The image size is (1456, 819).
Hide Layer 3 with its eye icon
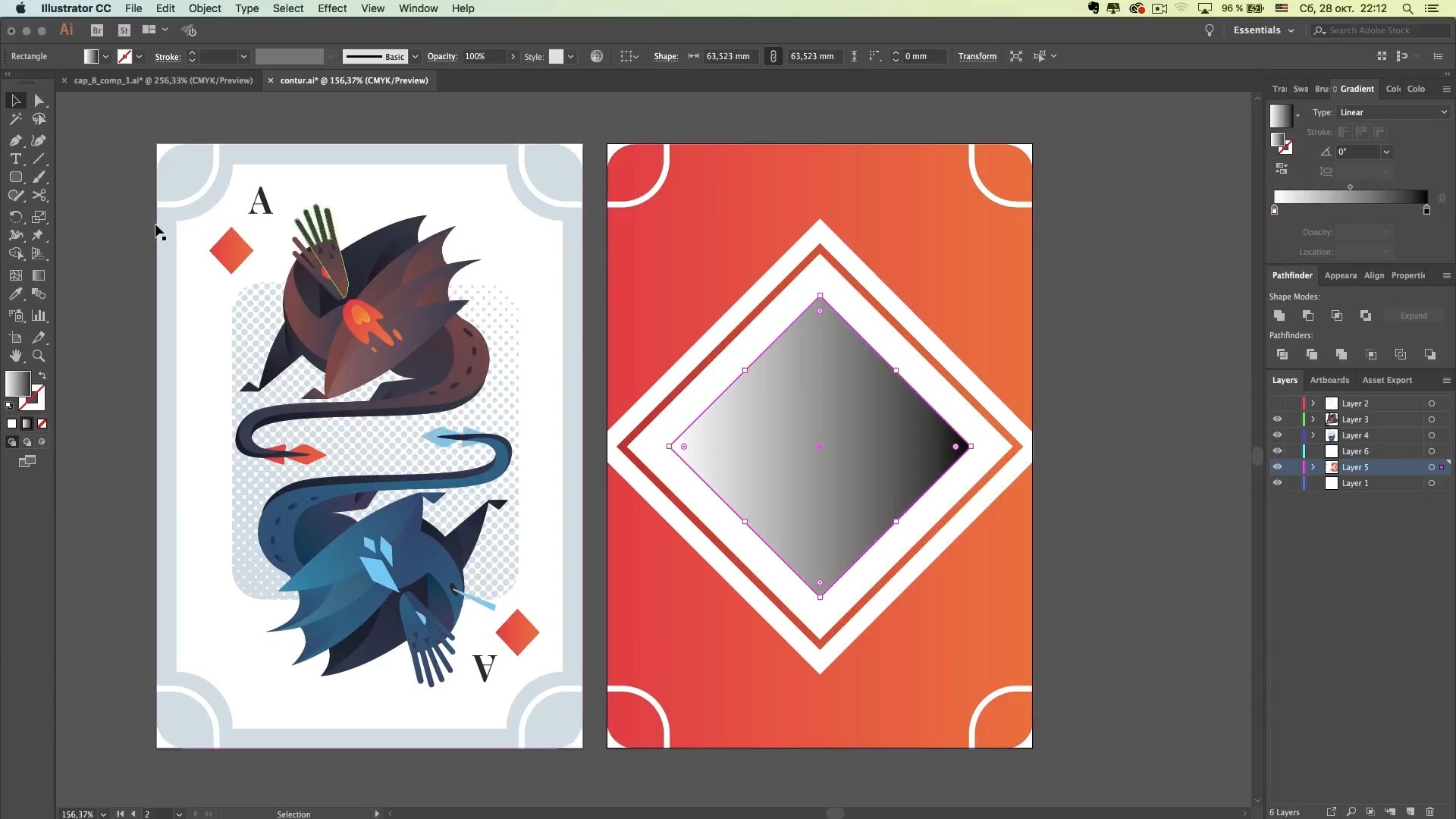click(1277, 419)
